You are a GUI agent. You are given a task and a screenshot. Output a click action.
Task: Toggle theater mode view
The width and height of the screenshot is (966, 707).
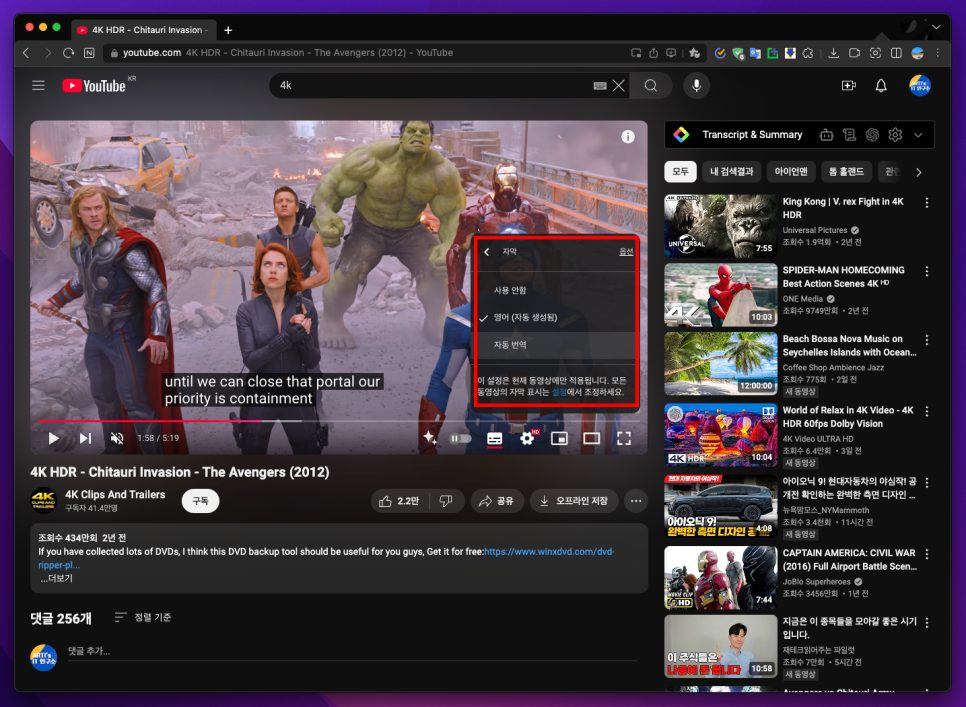tap(591, 438)
